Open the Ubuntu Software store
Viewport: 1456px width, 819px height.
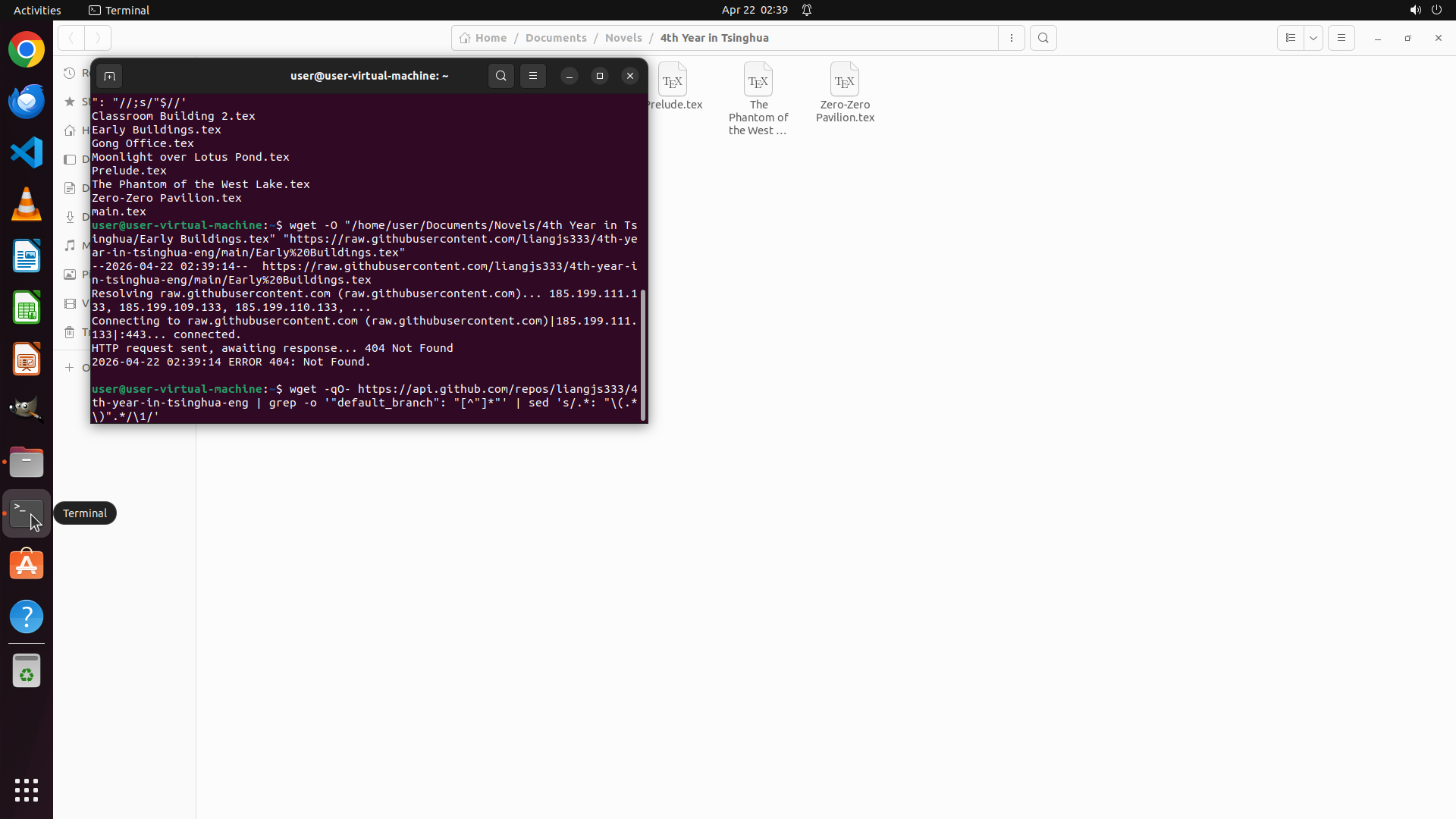27,565
